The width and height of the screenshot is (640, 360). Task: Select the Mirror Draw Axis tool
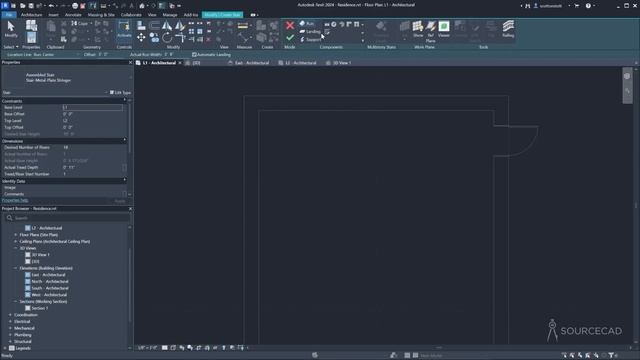(180, 26)
